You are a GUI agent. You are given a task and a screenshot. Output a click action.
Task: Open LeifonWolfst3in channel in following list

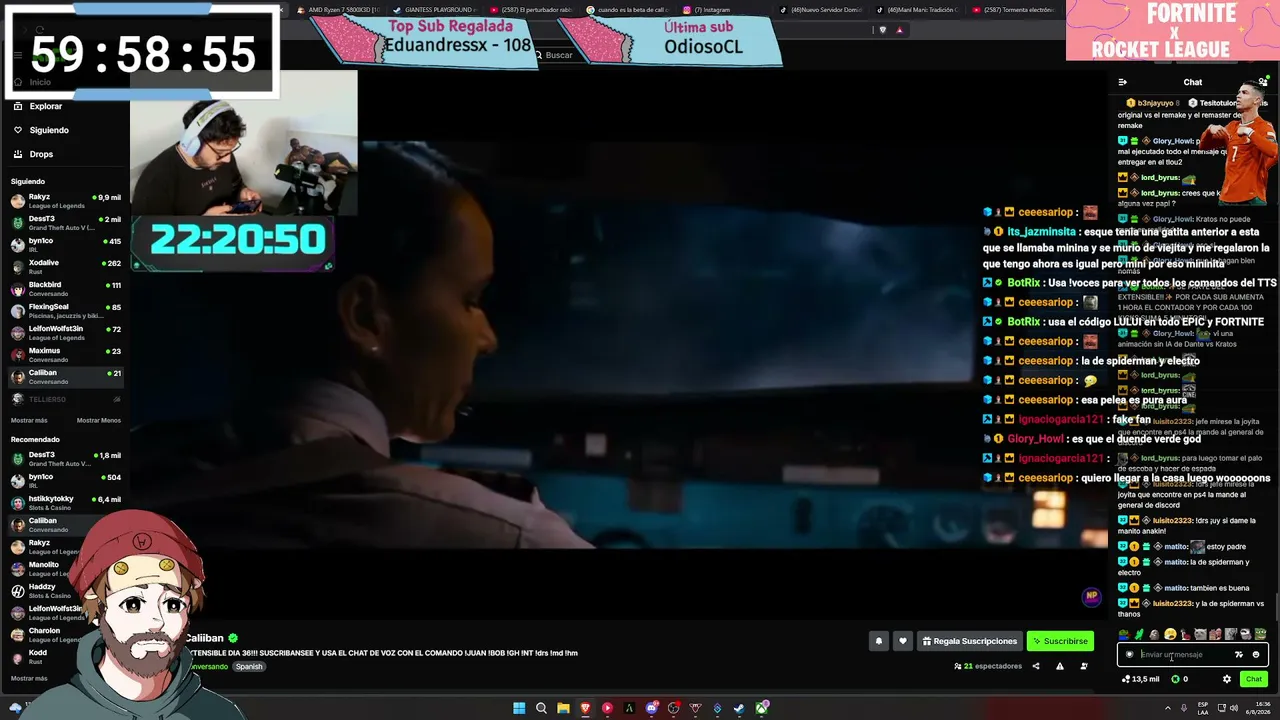pyautogui.click(x=66, y=333)
